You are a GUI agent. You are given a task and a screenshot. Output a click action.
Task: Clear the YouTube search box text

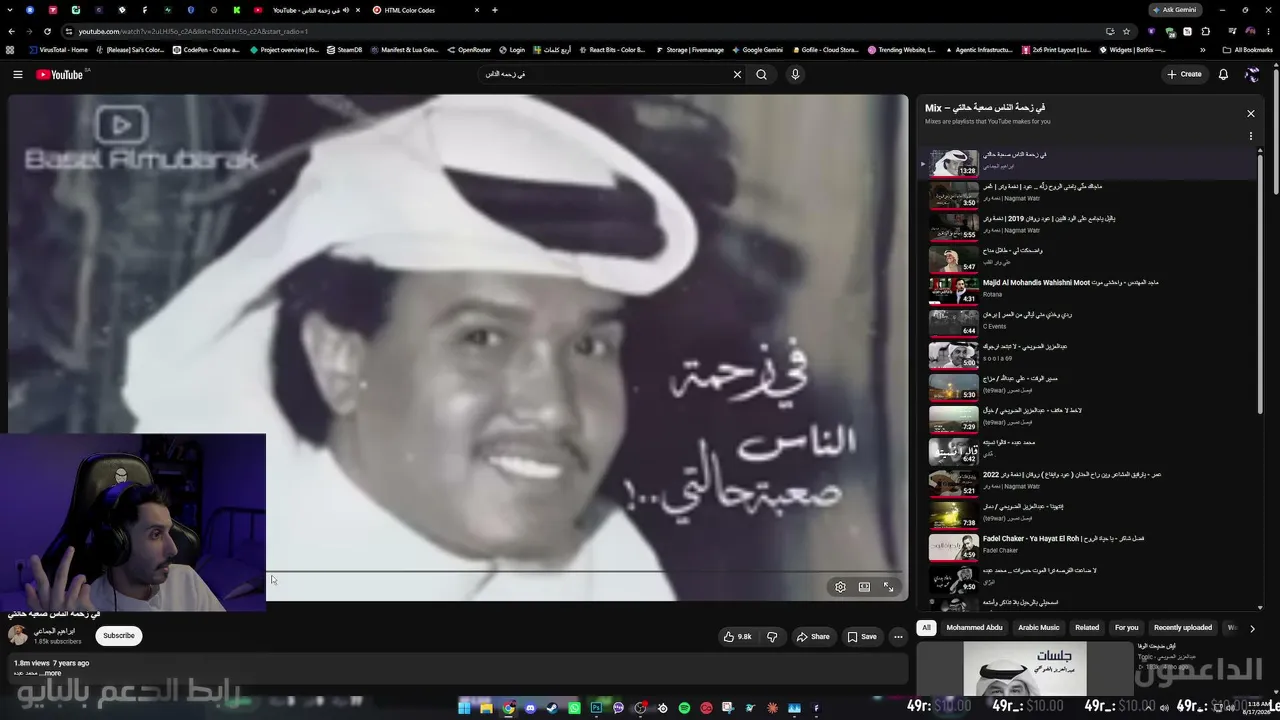737,74
